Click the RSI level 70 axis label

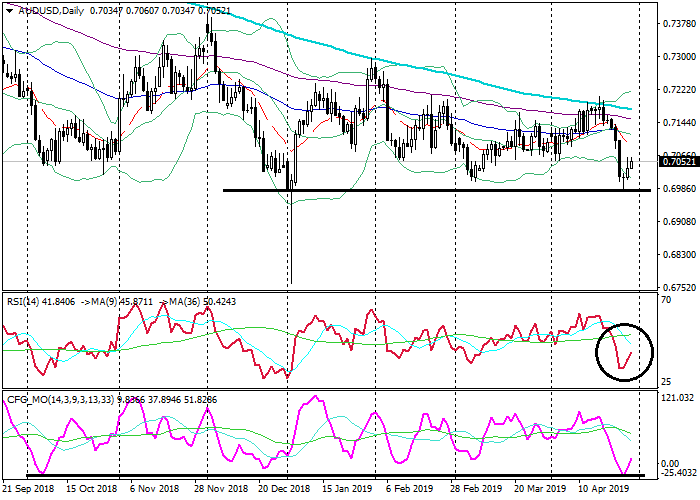click(664, 300)
